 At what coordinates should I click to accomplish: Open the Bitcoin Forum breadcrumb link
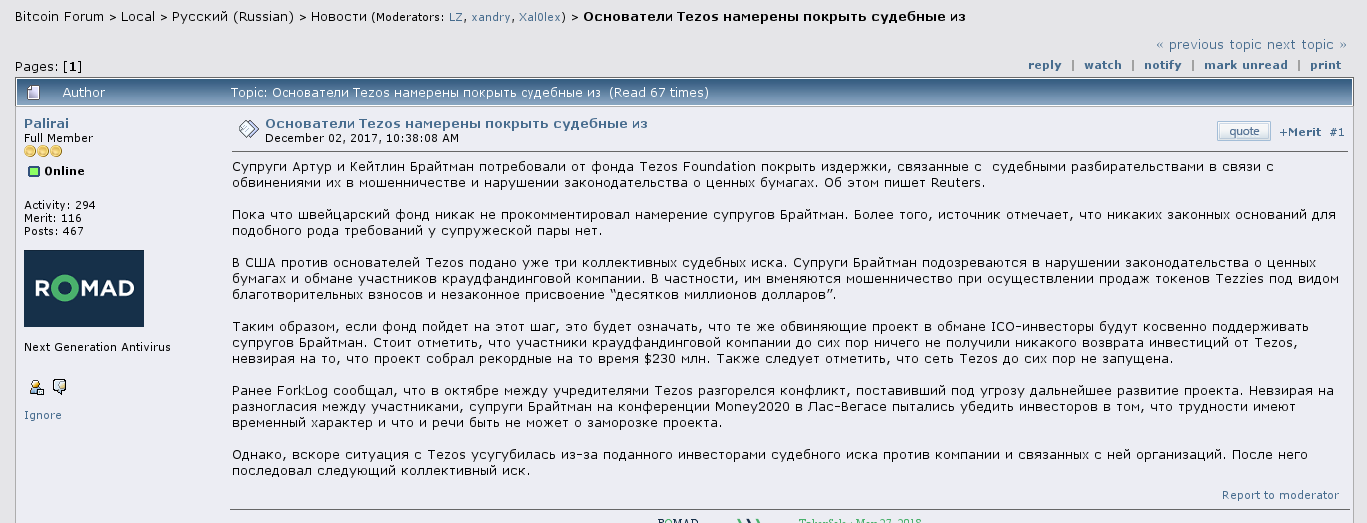(x=59, y=17)
